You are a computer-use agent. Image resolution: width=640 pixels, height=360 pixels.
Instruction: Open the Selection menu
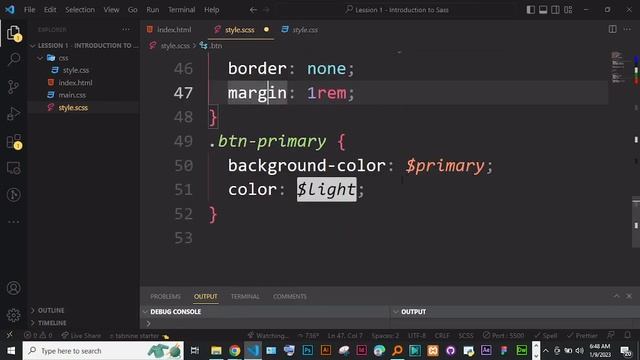pyautogui.click(x=80, y=10)
